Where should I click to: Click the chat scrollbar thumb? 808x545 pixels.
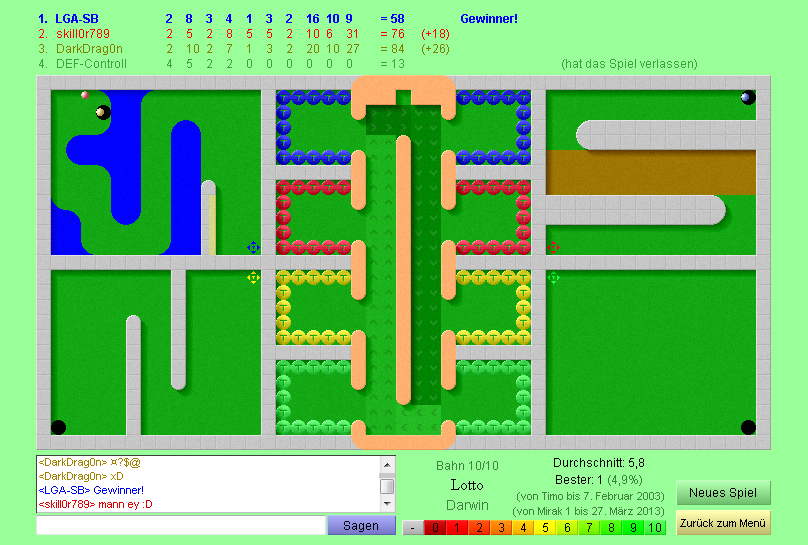[387, 486]
